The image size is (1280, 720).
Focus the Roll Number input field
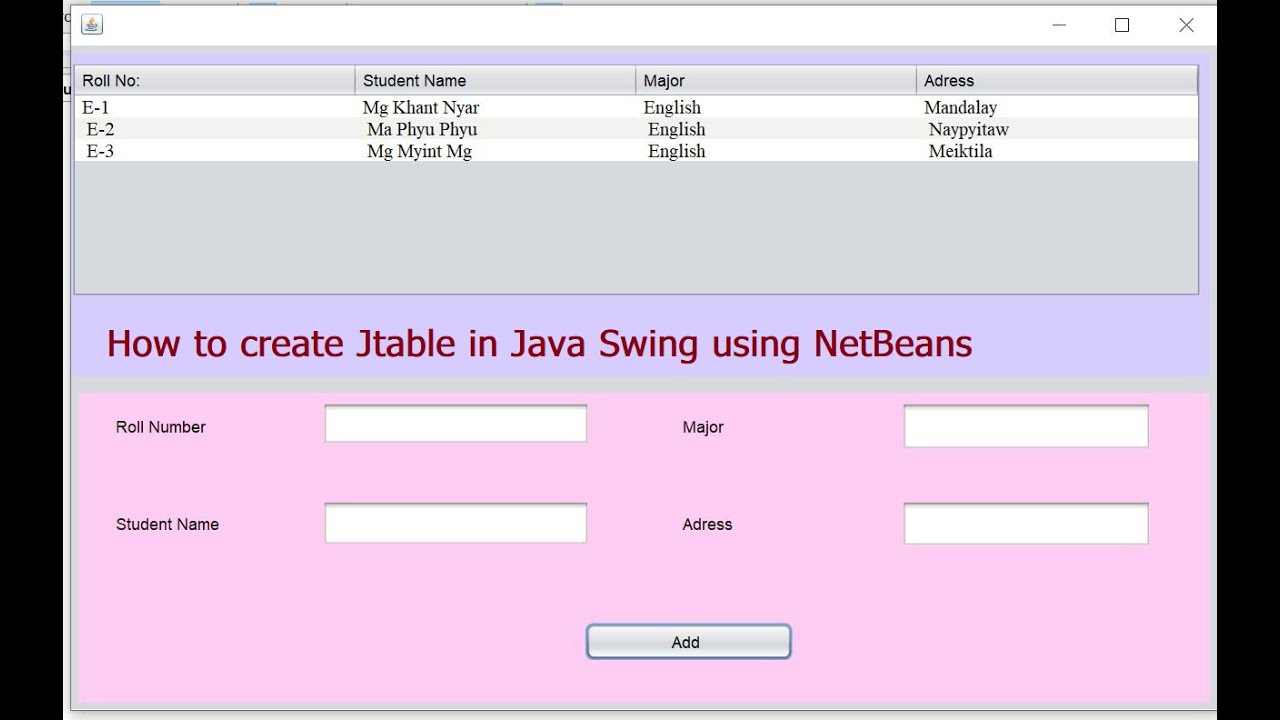(456, 424)
